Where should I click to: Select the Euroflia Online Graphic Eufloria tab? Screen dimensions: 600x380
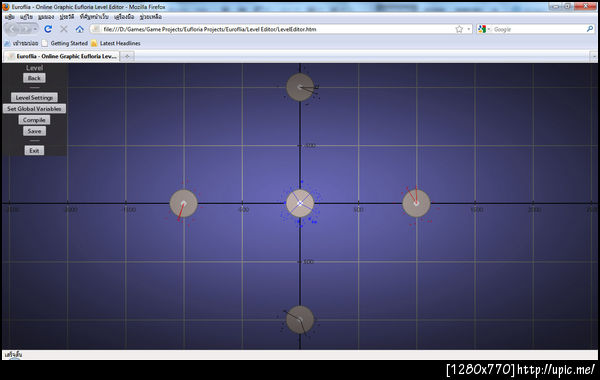(61, 56)
